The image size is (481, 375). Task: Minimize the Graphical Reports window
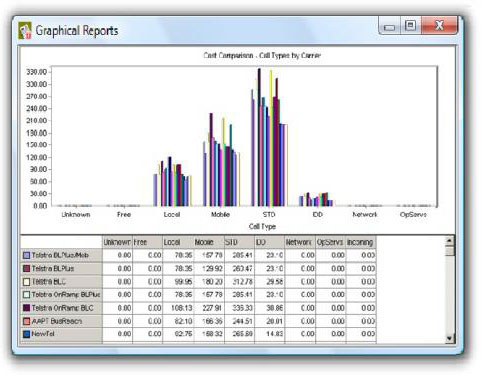389,26
